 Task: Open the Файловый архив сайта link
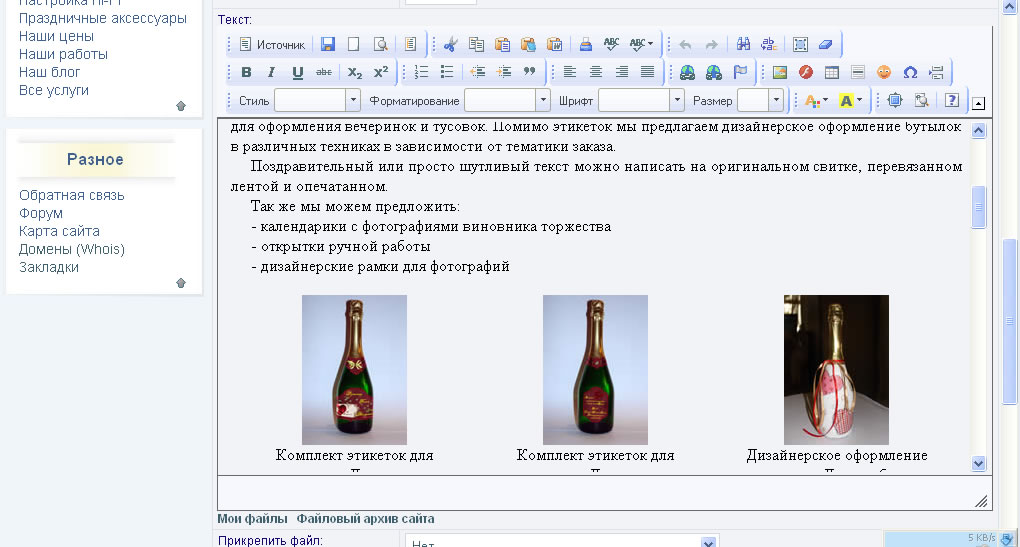click(365, 519)
